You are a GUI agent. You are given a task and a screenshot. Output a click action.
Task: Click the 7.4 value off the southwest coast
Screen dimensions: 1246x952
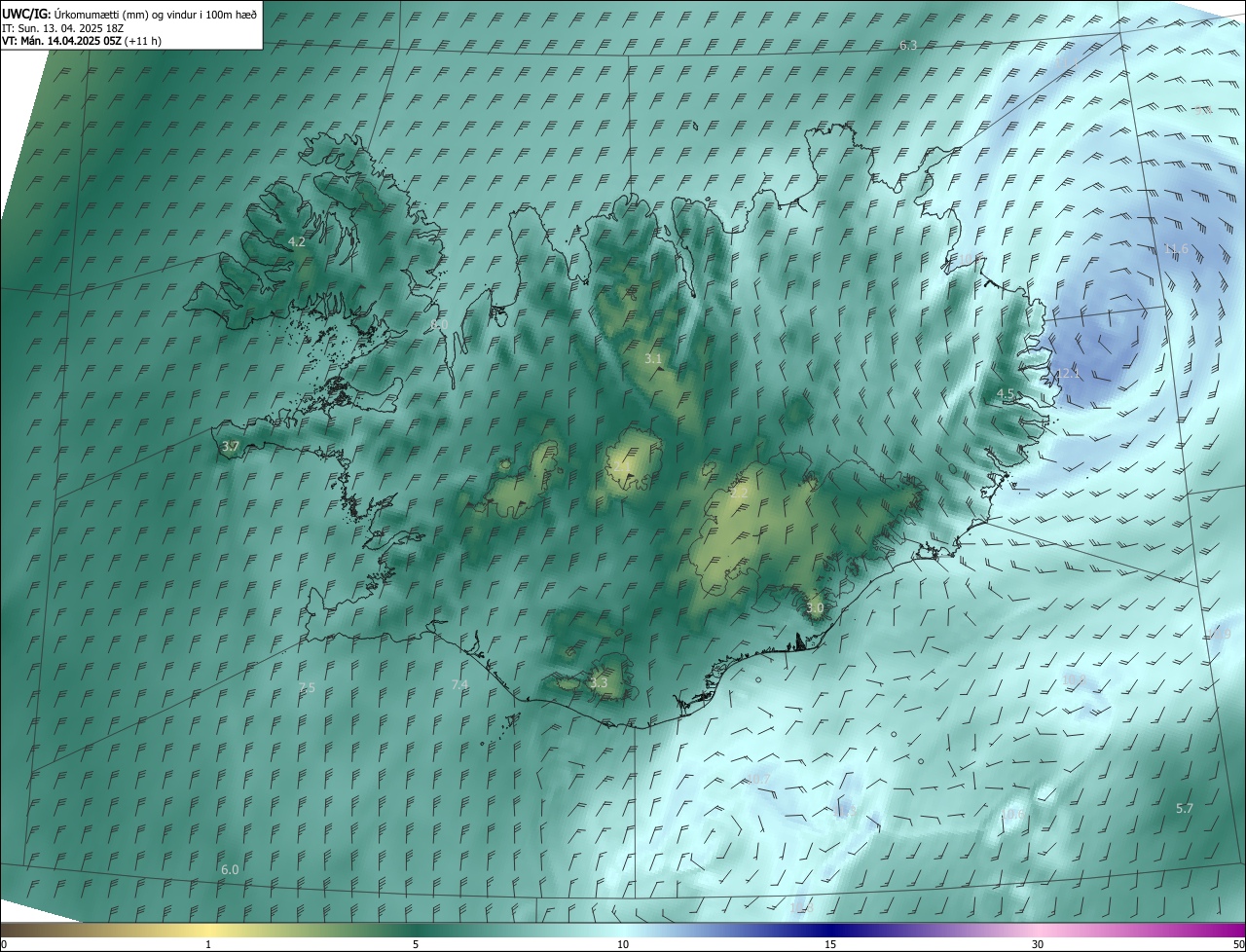(x=459, y=685)
